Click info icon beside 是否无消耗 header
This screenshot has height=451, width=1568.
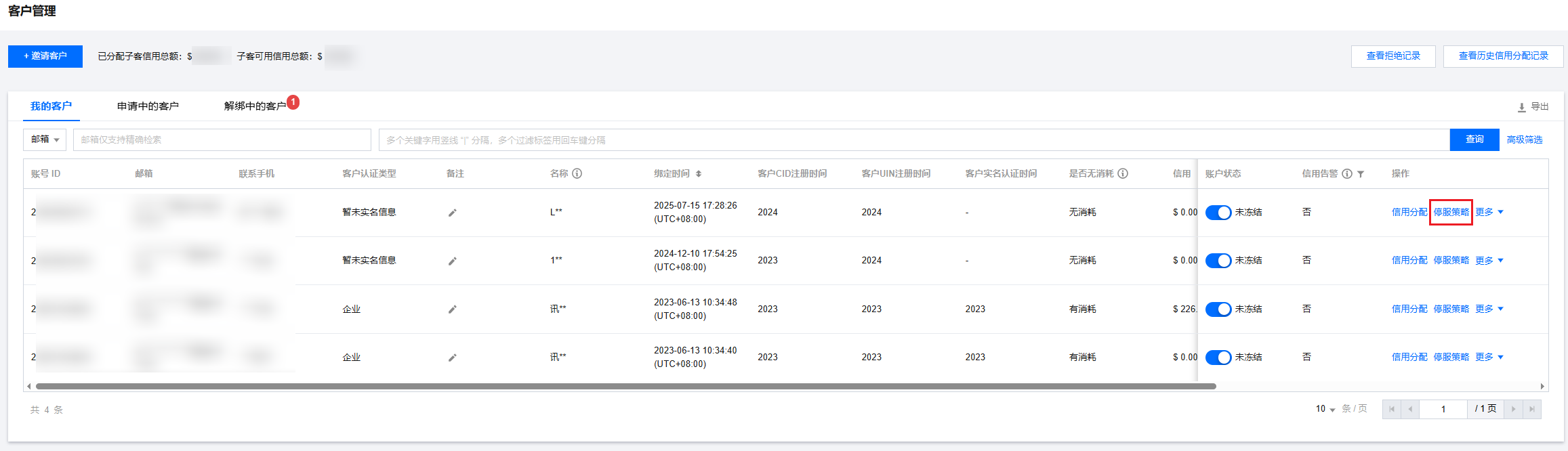[1123, 173]
